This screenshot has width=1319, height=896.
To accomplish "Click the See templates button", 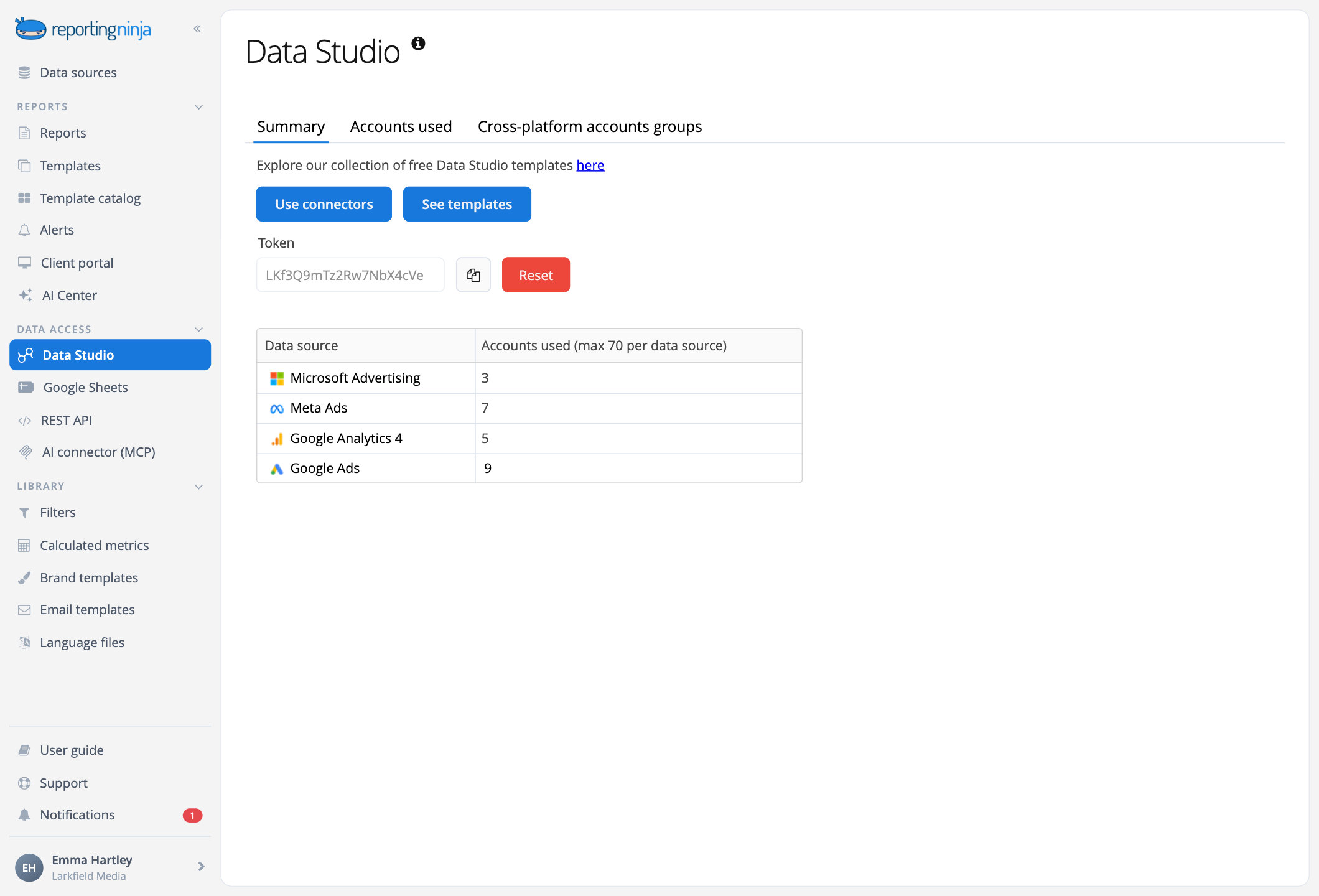I will [x=467, y=204].
